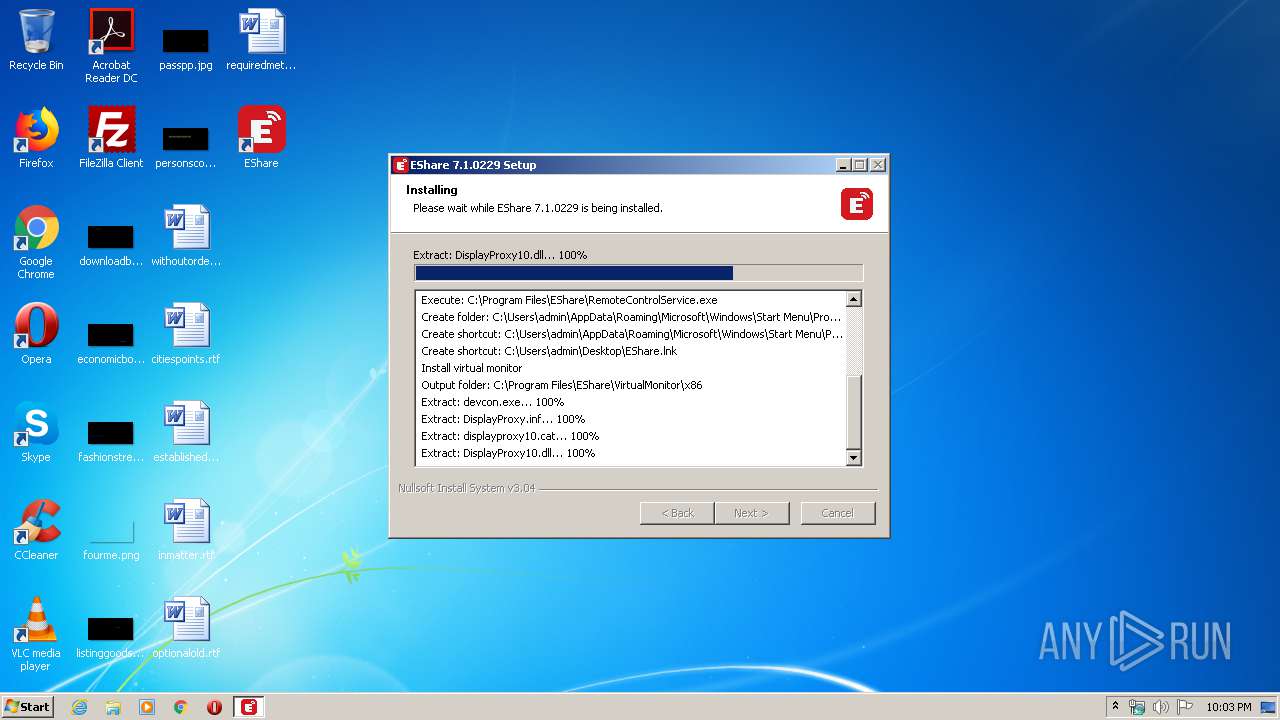This screenshot has height=720, width=1280.
Task: Click the Chrome icon in the taskbar
Action: coord(181,707)
